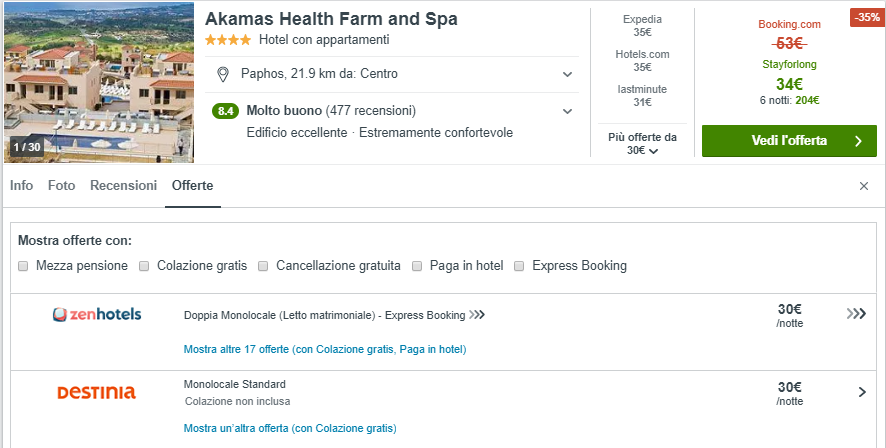This screenshot has height=448, width=886.
Task: Expand the Molto buono reviews section
Action: point(567,111)
